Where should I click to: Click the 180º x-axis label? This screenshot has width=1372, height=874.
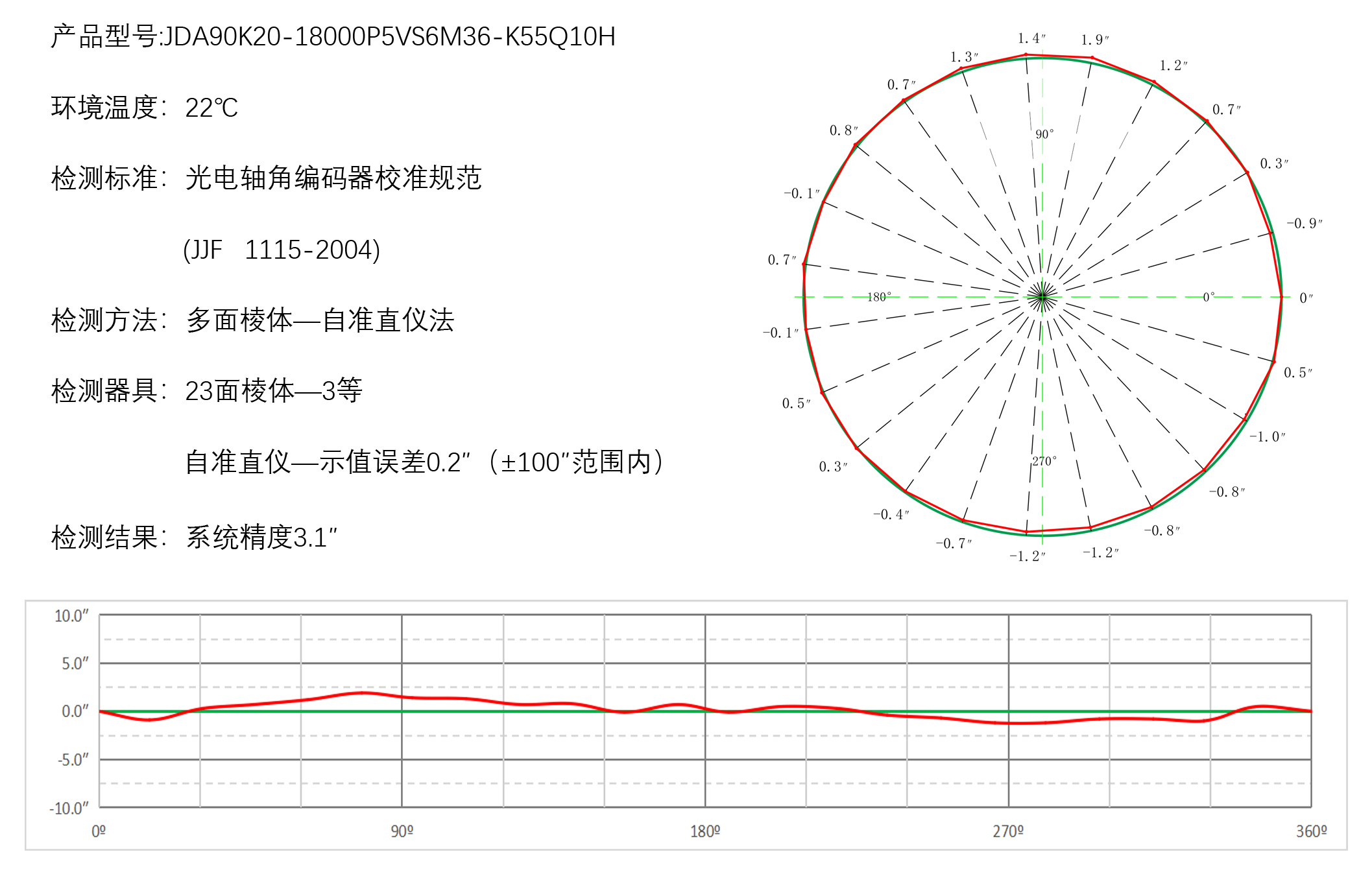point(704,831)
